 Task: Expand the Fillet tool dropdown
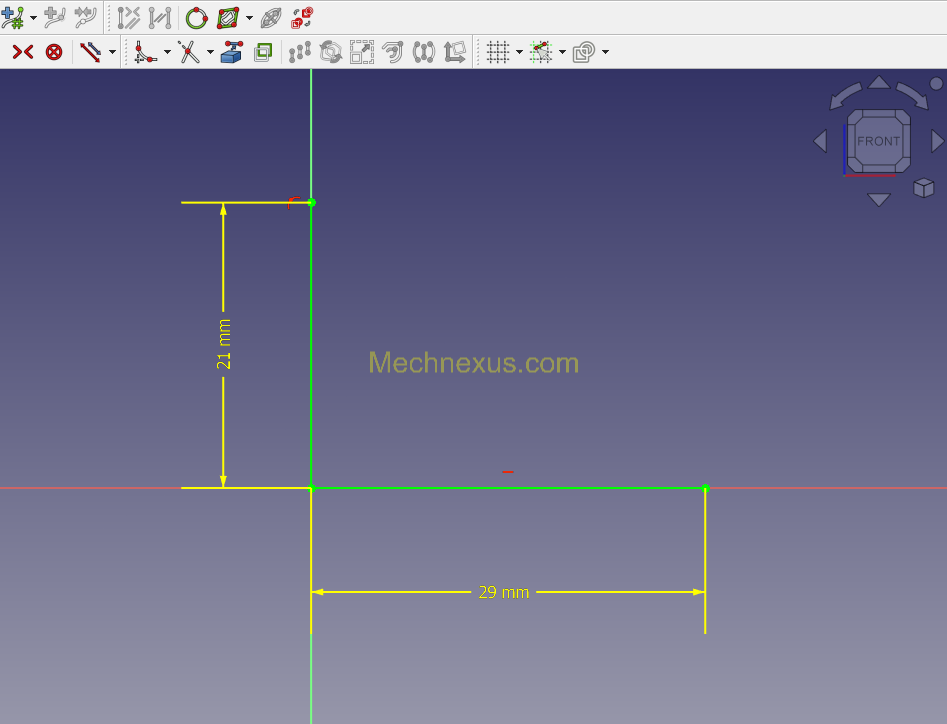(167, 53)
